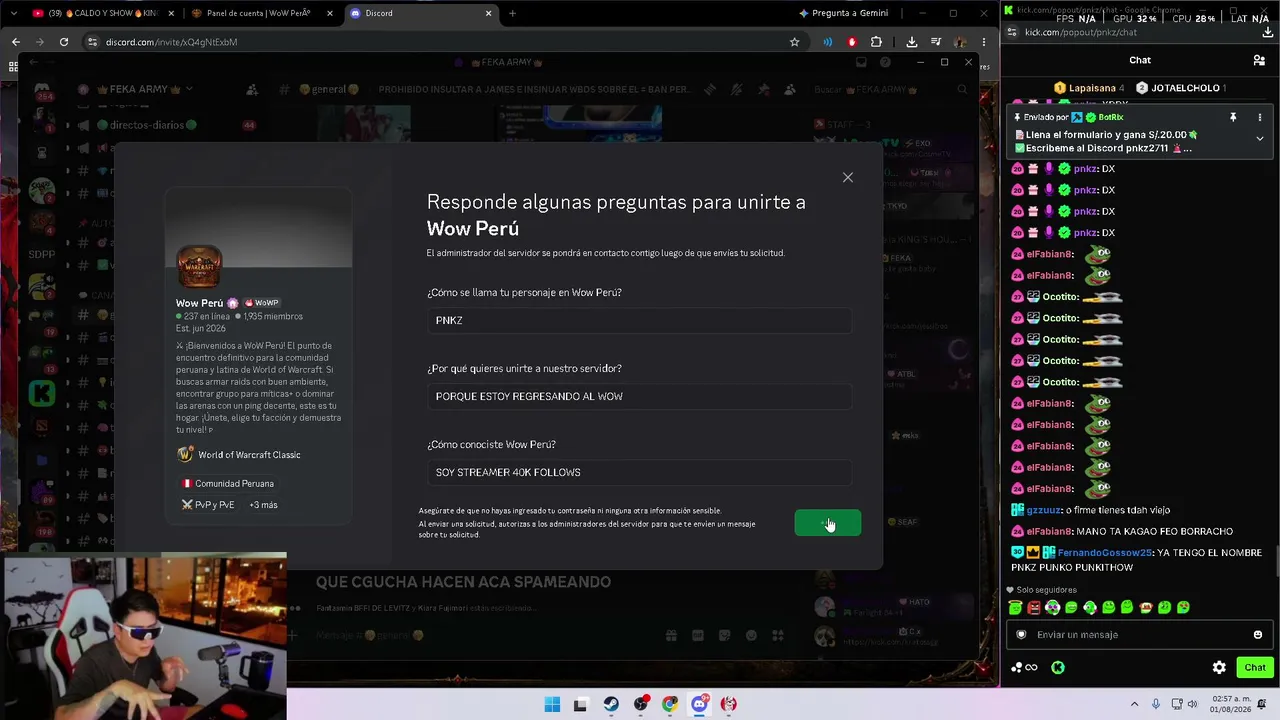
Task: Click the red shield extension icon
Action: pyautogui.click(x=852, y=42)
